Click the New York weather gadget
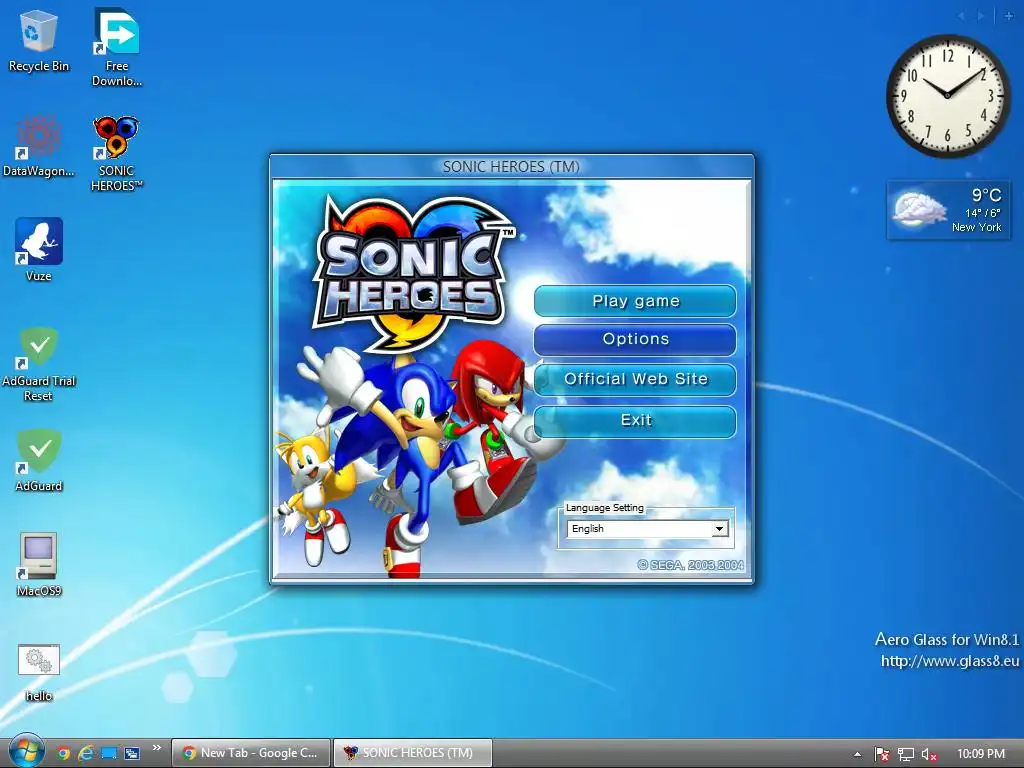This screenshot has width=1024, height=768. (948, 210)
